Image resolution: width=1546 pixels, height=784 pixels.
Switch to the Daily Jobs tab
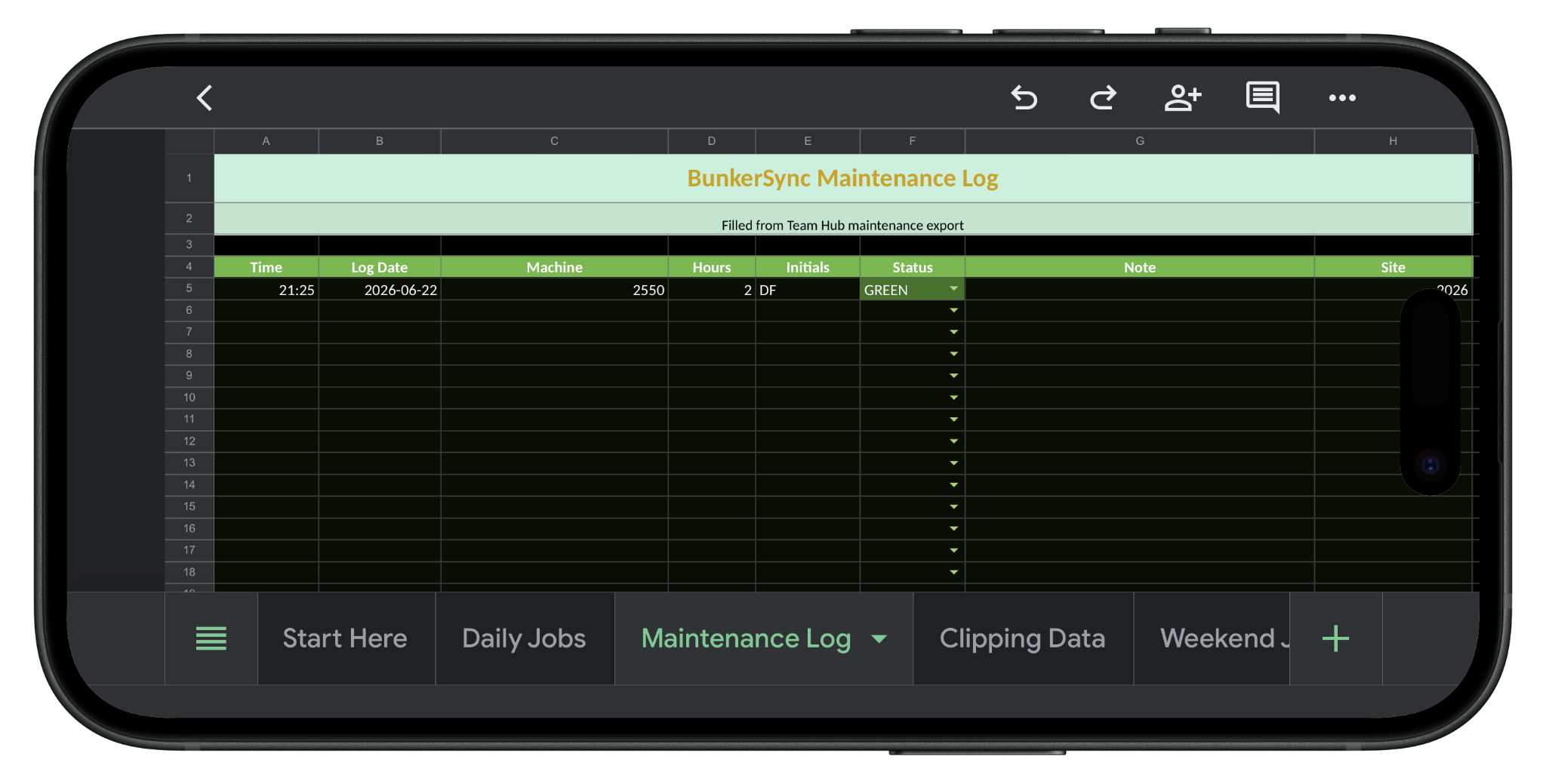click(525, 638)
